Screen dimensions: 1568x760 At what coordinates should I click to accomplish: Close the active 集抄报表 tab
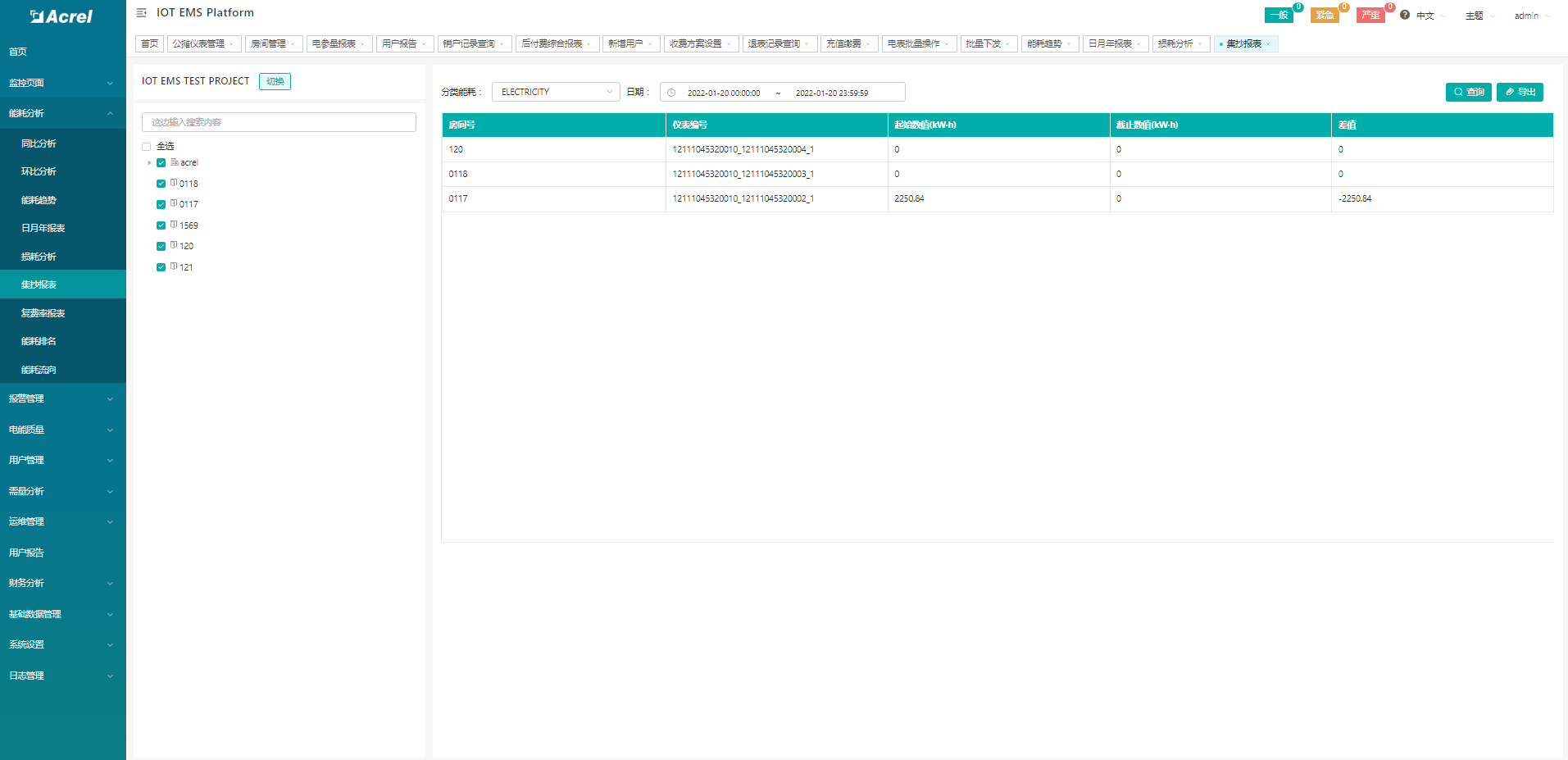[x=1268, y=44]
